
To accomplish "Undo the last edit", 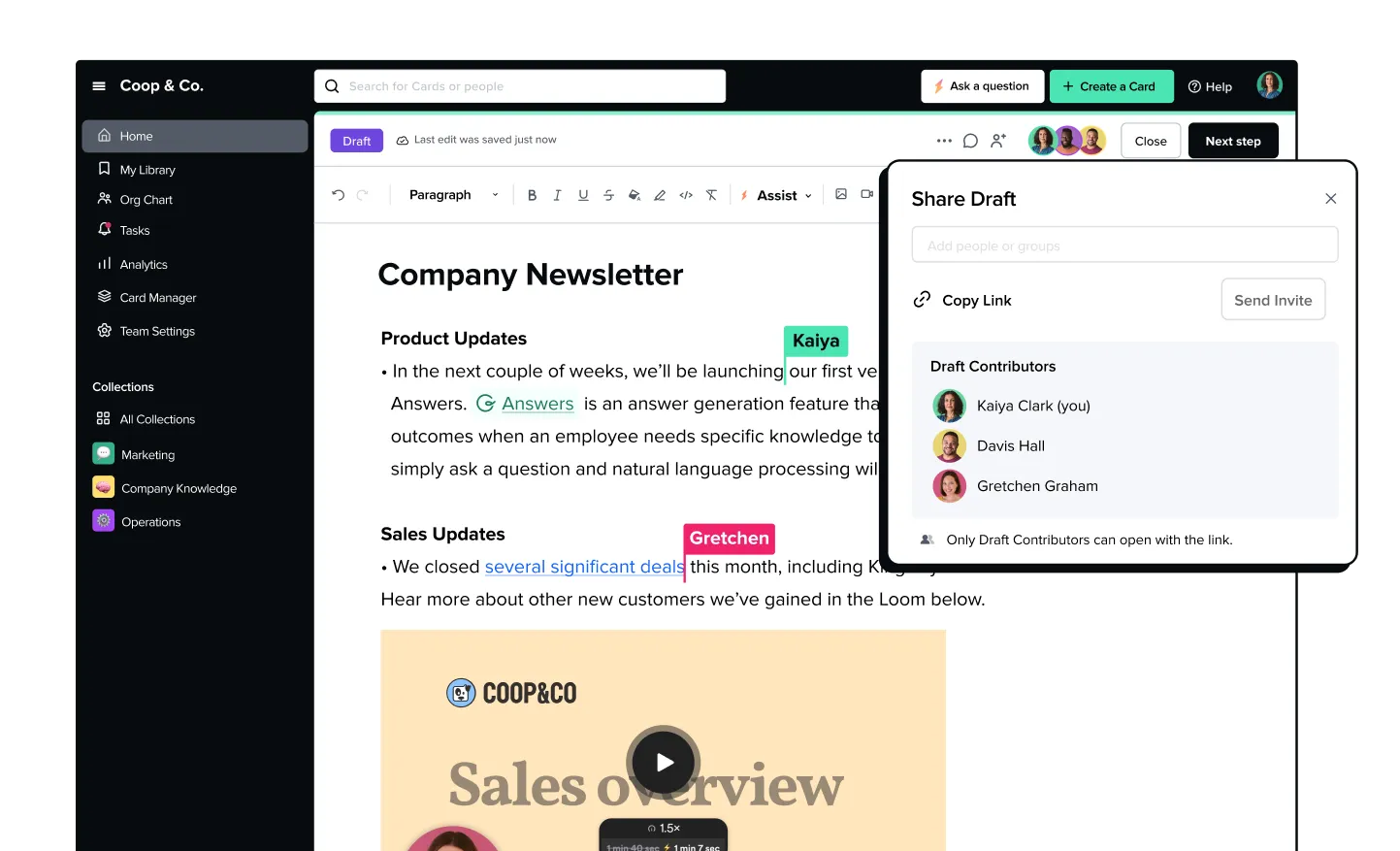I will [338, 195].
